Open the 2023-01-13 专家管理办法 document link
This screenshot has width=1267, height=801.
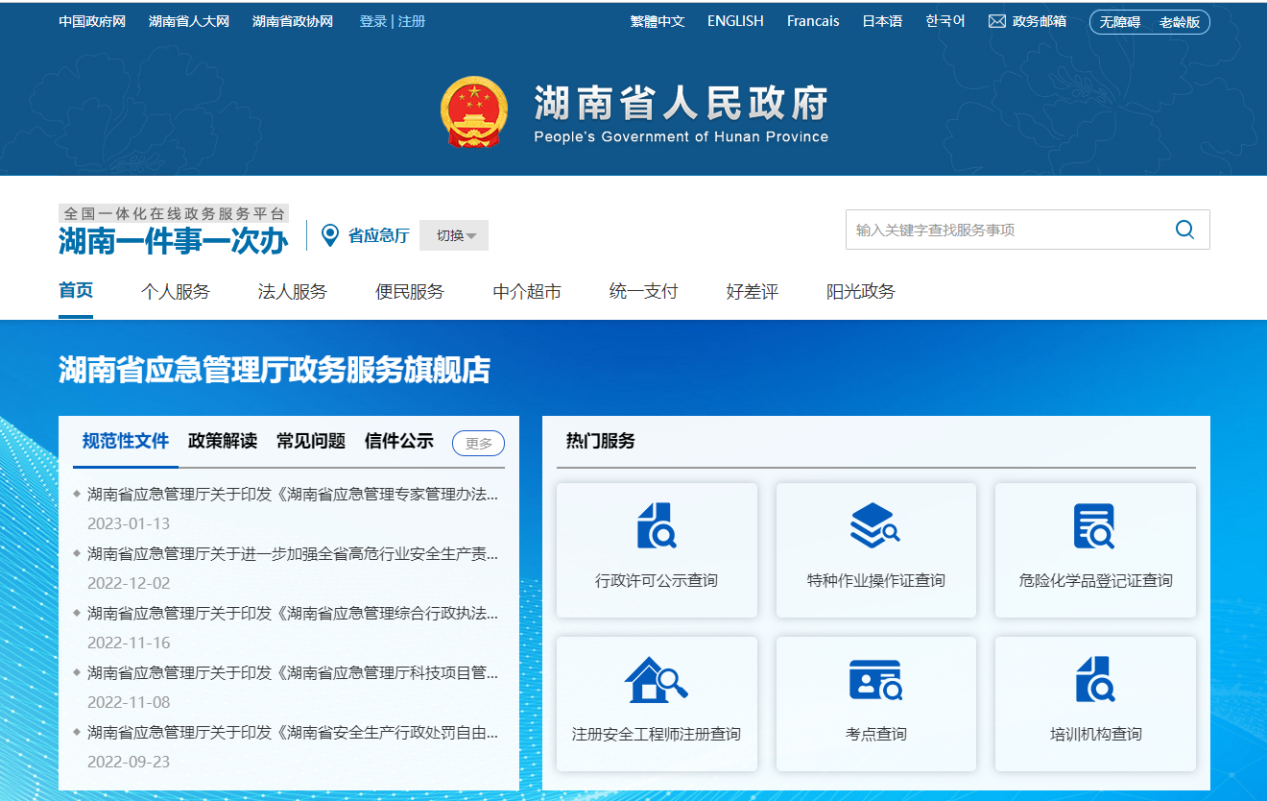[x=292, y=494]
